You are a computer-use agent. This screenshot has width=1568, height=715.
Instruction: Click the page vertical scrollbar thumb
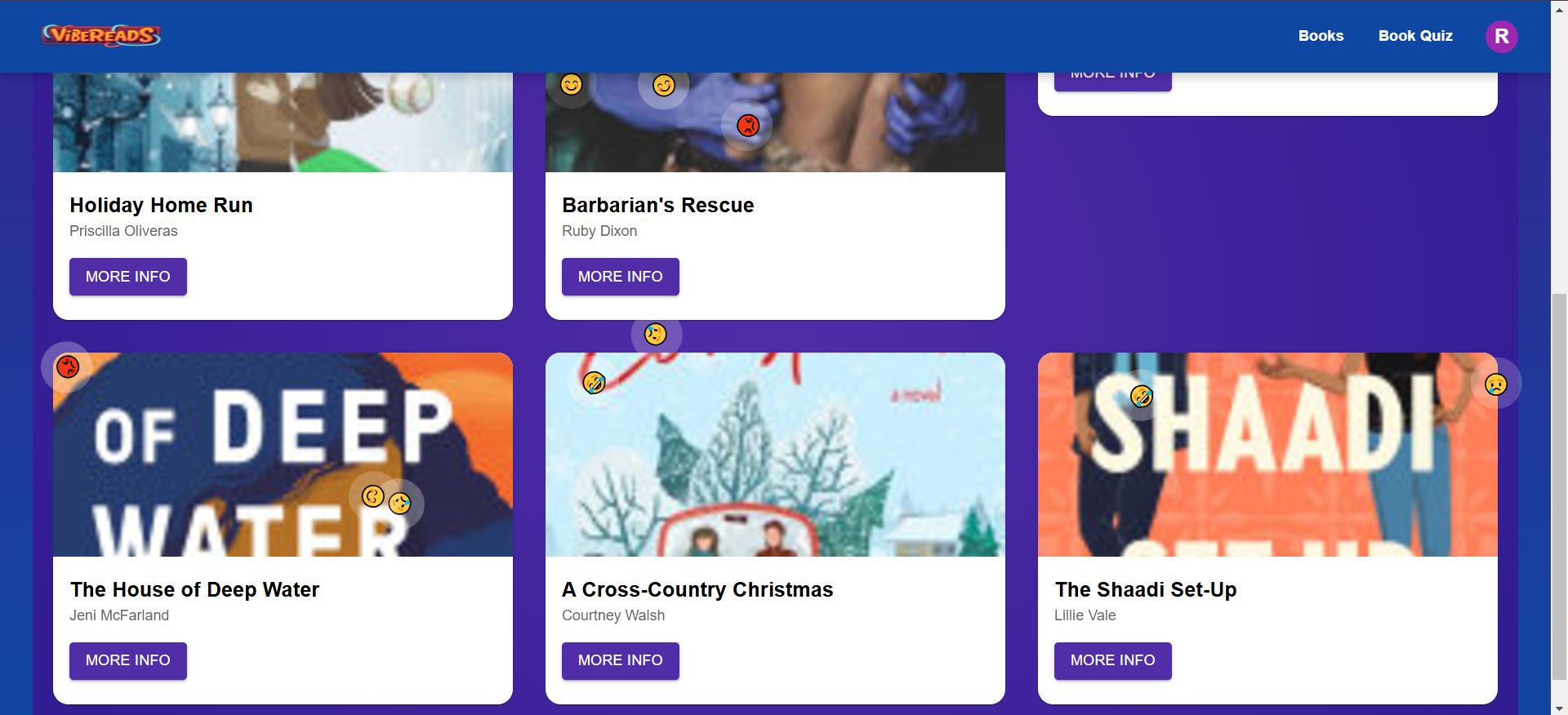pos(1559,486)
